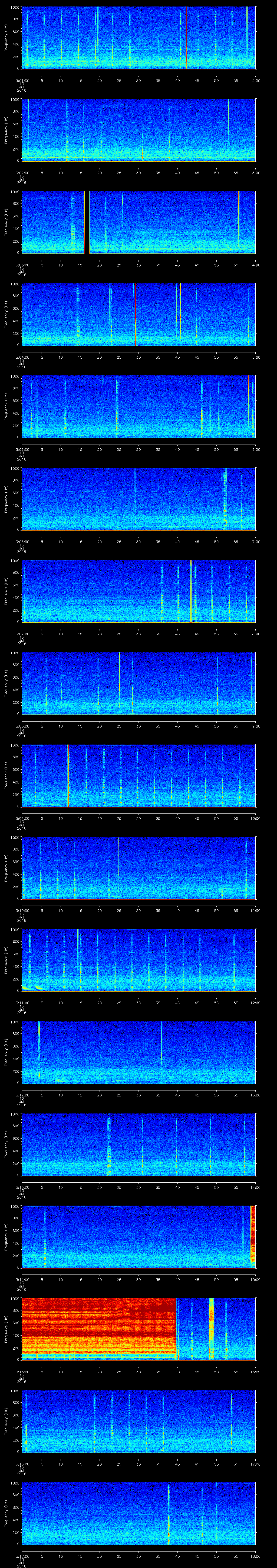The width and height of the screenshot is (277, 1568).
Task: Click the '10:00' end time label
Action: [255, 818]
